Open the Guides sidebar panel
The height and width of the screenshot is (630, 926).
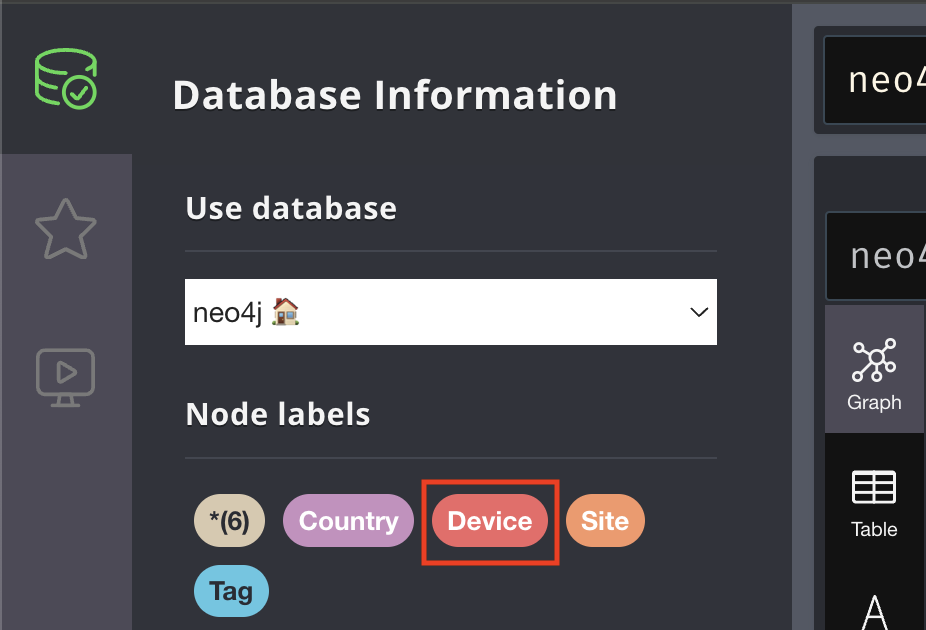tap(66, 377)
